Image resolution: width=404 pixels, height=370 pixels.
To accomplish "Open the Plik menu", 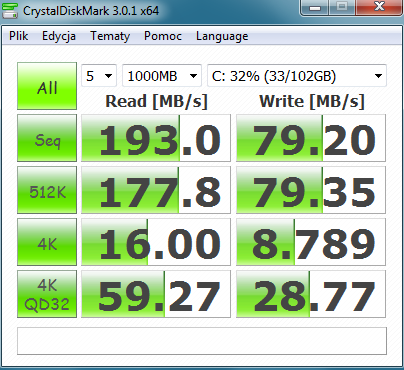I will click(19, 36).
